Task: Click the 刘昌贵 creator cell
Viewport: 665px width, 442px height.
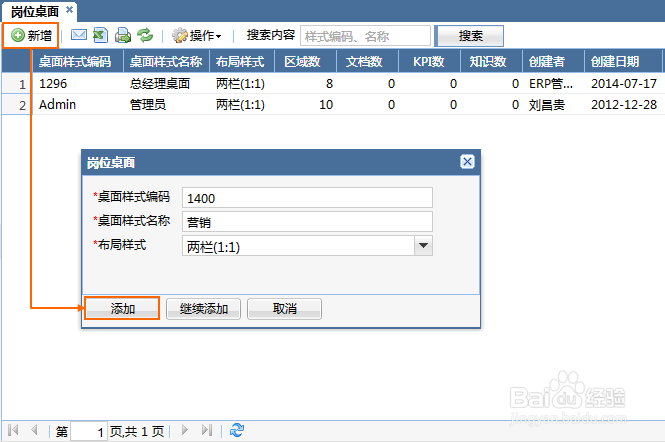Action: tap(553, 104)
